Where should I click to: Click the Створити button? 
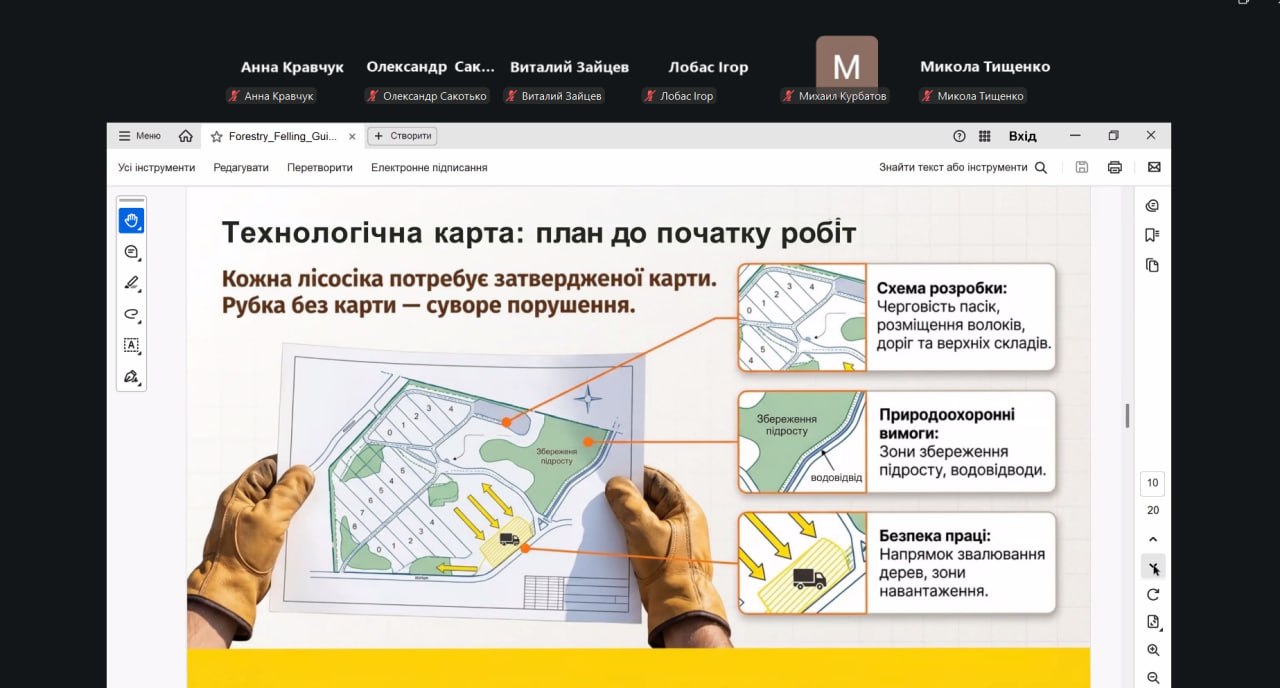click(x=402, y=136)
